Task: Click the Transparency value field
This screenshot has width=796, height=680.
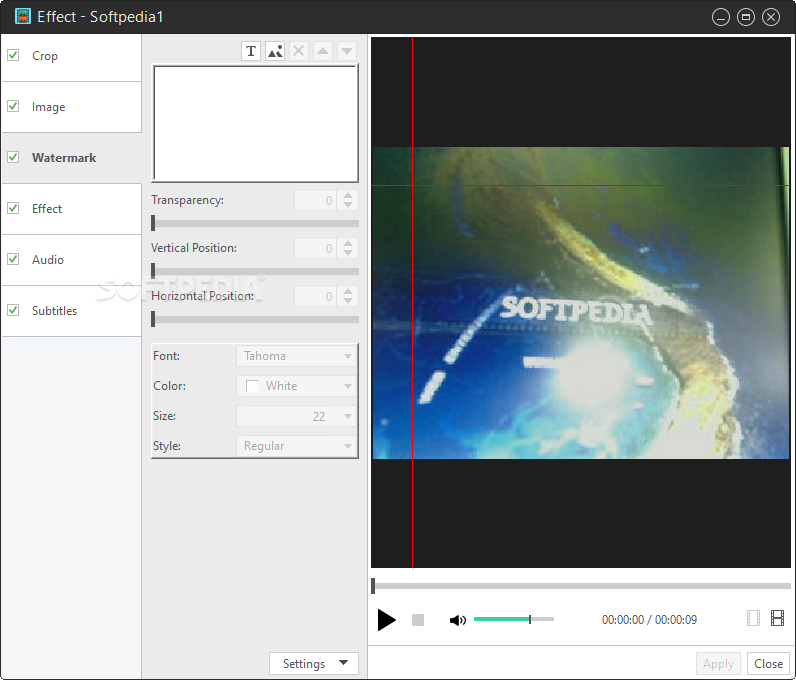Action: (315, 200)
